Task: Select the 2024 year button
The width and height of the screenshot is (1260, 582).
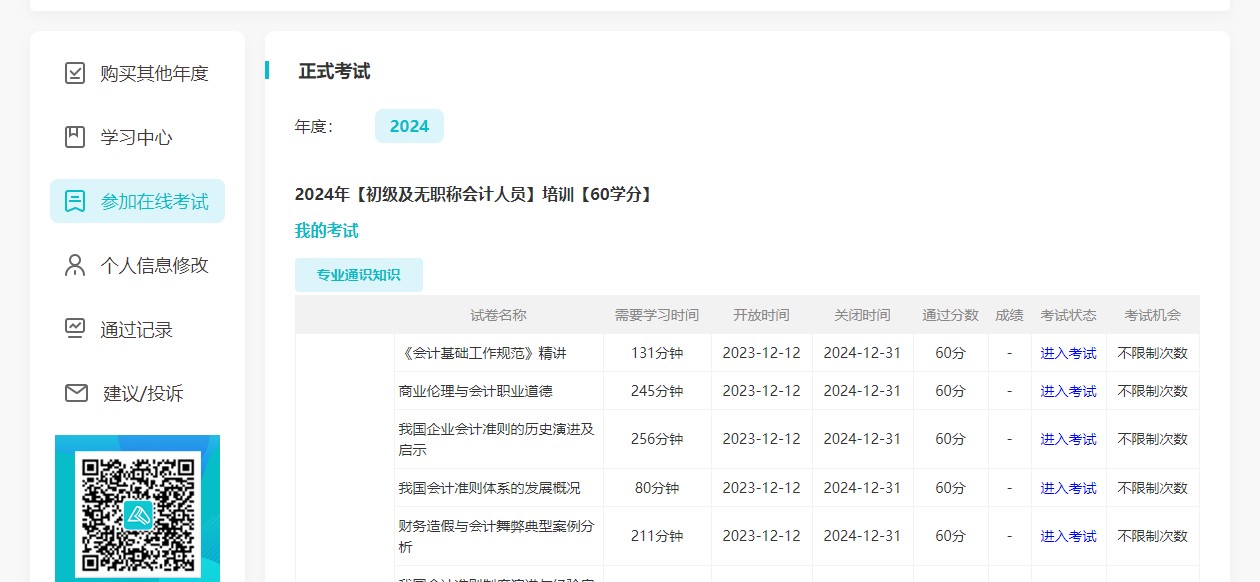Action: click(x=409, y=126)
